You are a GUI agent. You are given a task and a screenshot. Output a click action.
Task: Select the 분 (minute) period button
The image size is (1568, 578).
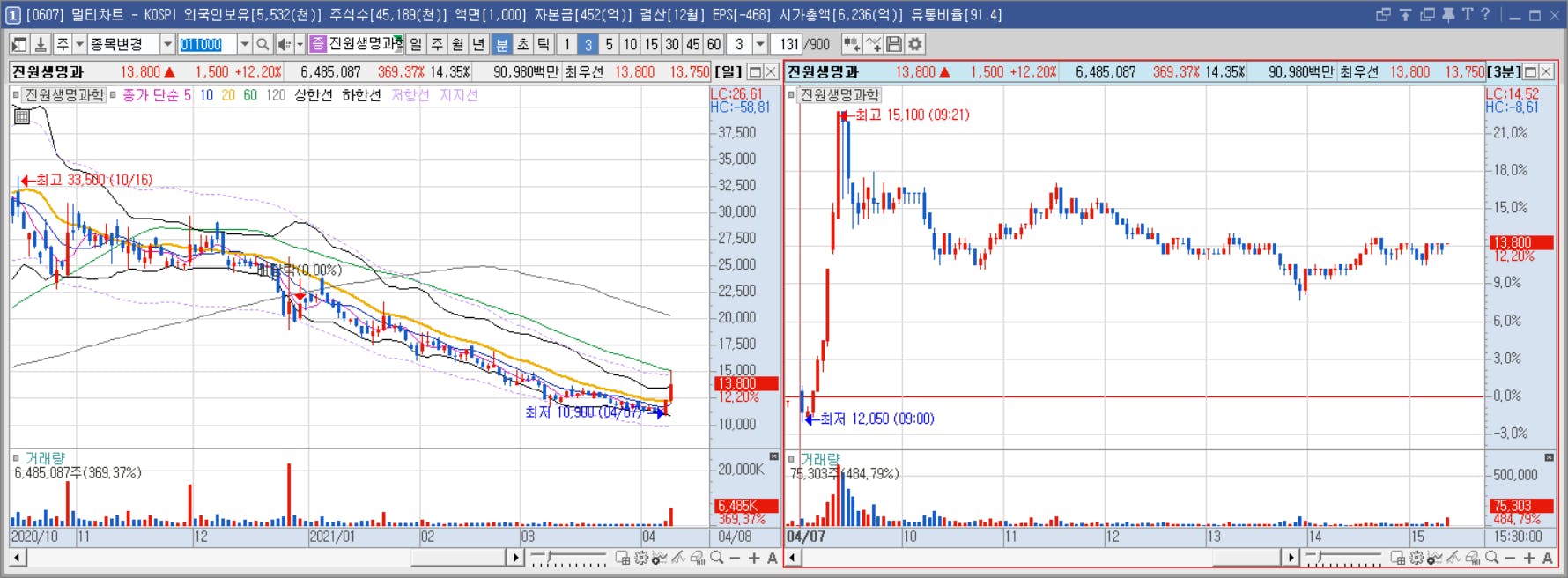click(x=501, y=44)
